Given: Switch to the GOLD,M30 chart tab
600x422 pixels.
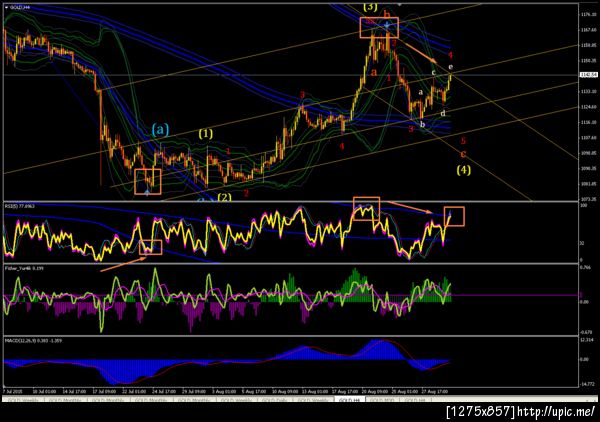Looking at the screenshot, I should pos(382,400).
